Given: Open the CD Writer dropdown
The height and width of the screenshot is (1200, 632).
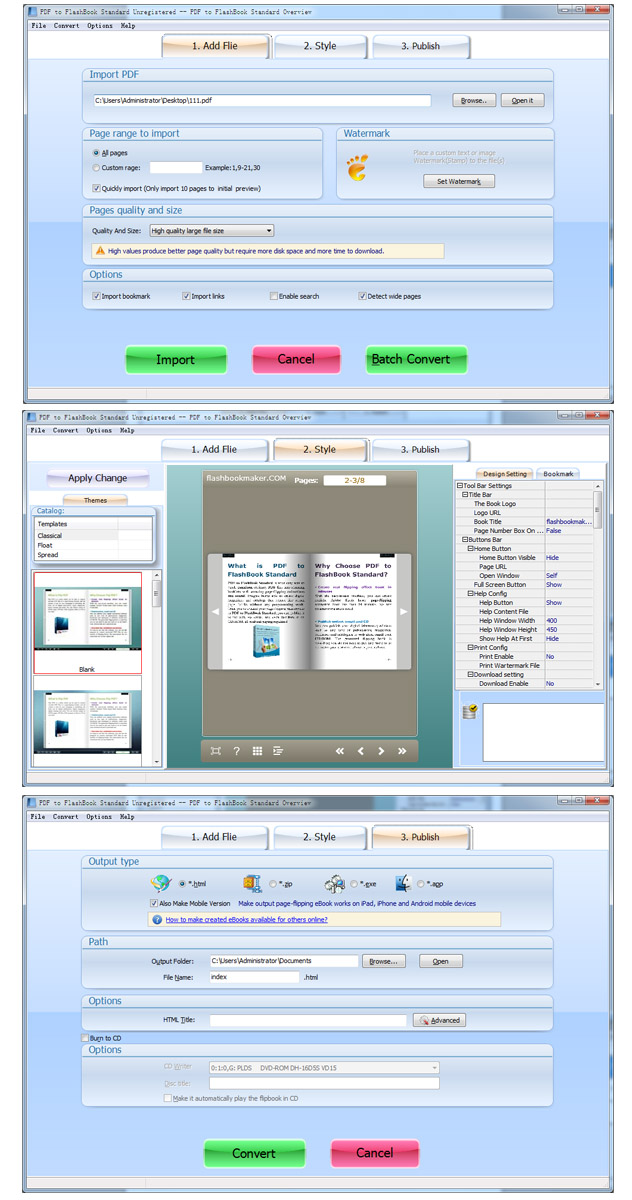Looking at the screenshot, I should [323, 1068].
